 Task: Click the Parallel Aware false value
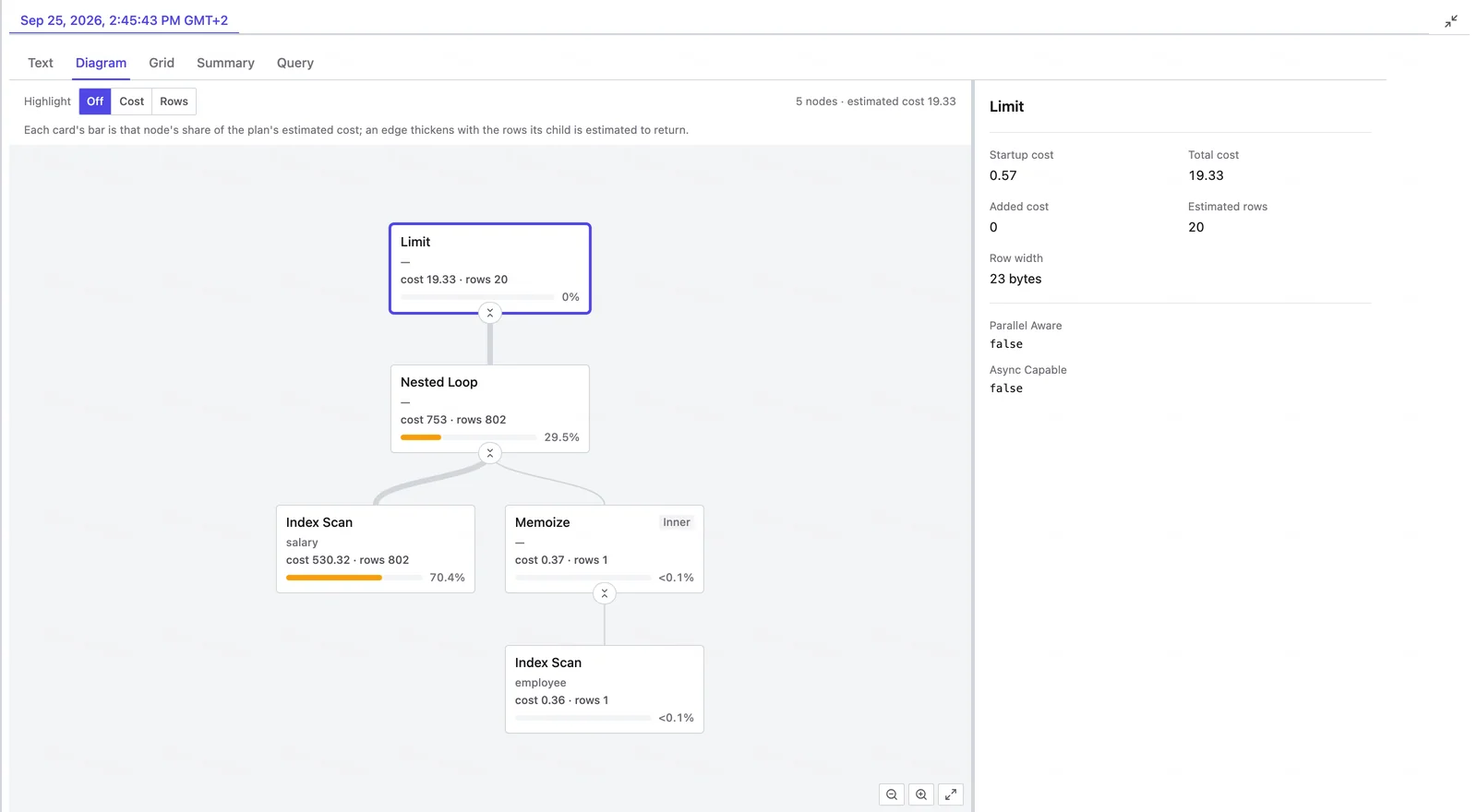pyautogui.click(x=1006, y=344)
